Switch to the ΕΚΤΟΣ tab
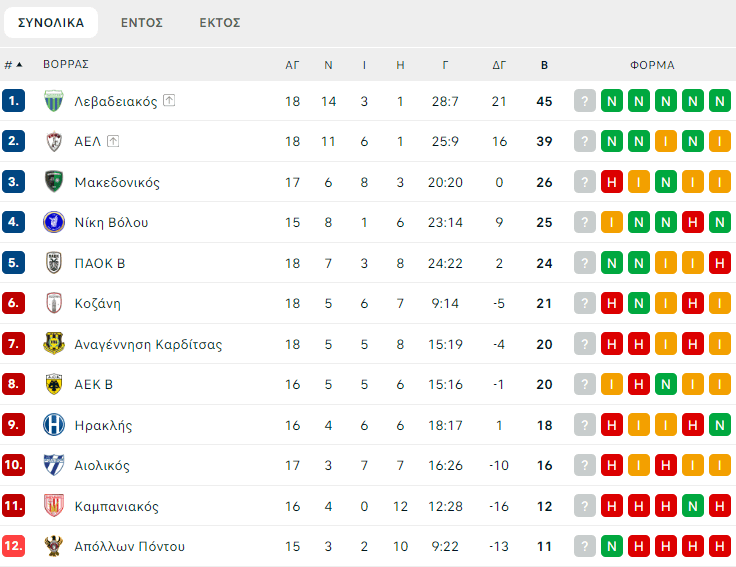 220,22
